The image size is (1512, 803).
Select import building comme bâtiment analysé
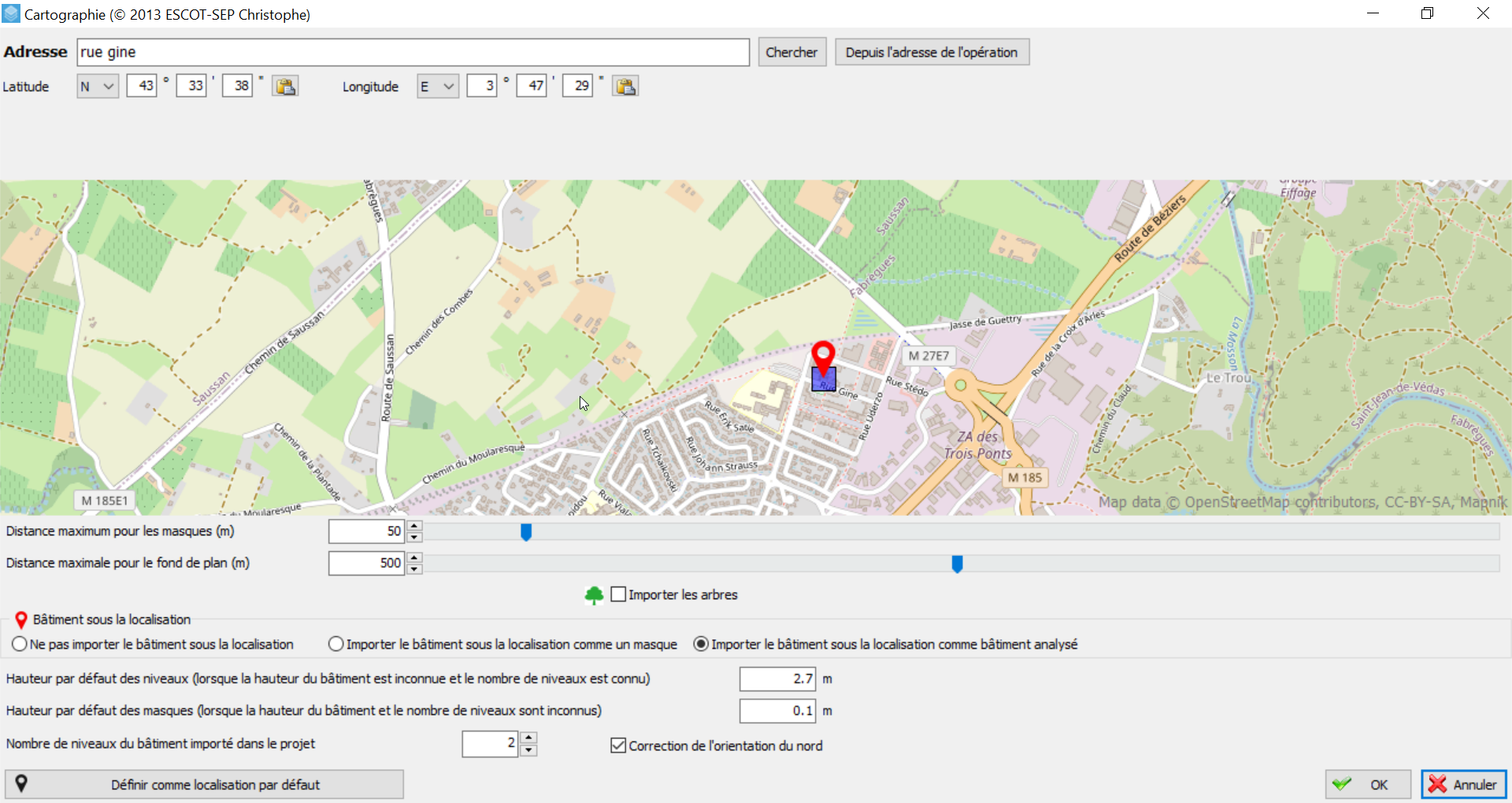coord(701,644)
